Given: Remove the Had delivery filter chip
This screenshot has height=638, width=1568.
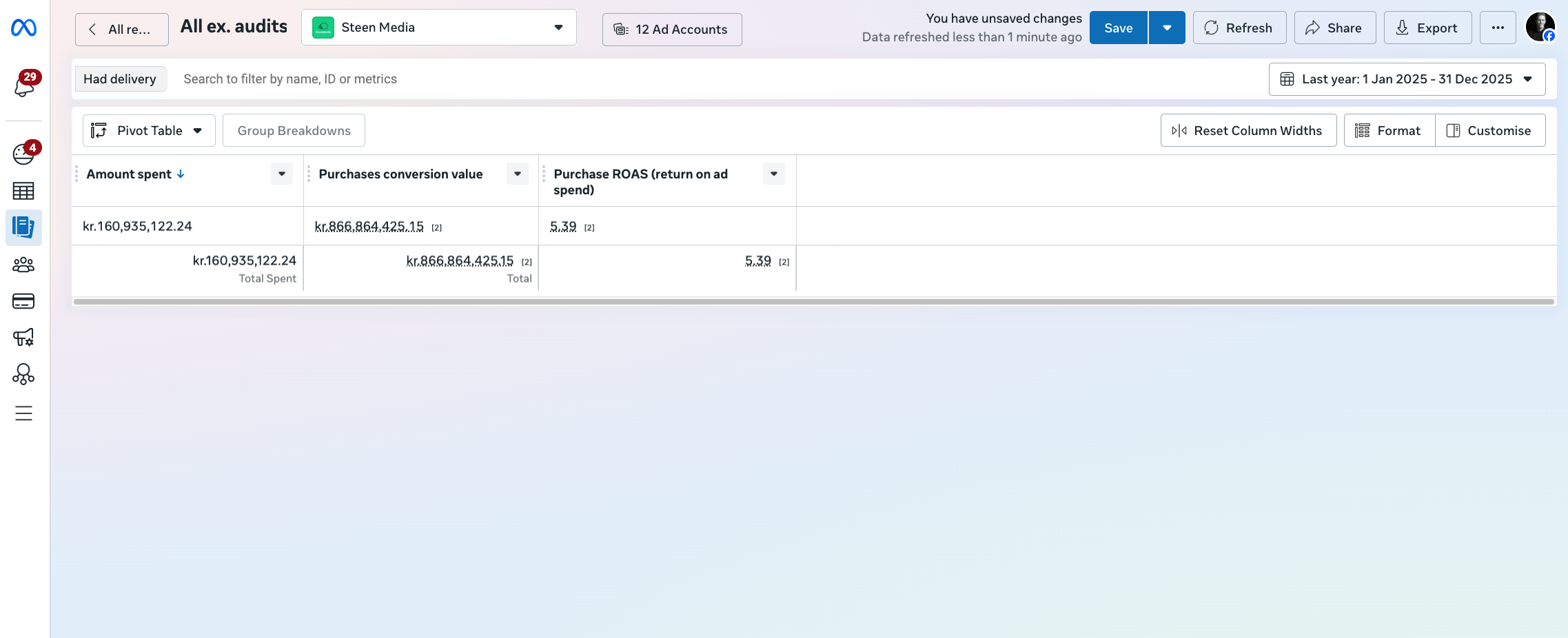Looking at the screenshot, I should (x=120, y=79).
